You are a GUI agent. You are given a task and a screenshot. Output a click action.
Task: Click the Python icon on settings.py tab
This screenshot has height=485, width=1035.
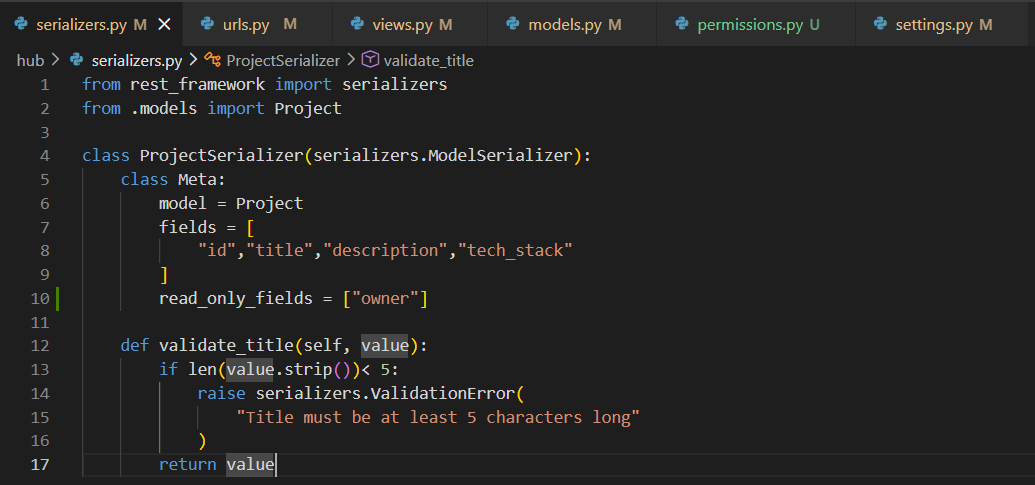tap(880, 24)
